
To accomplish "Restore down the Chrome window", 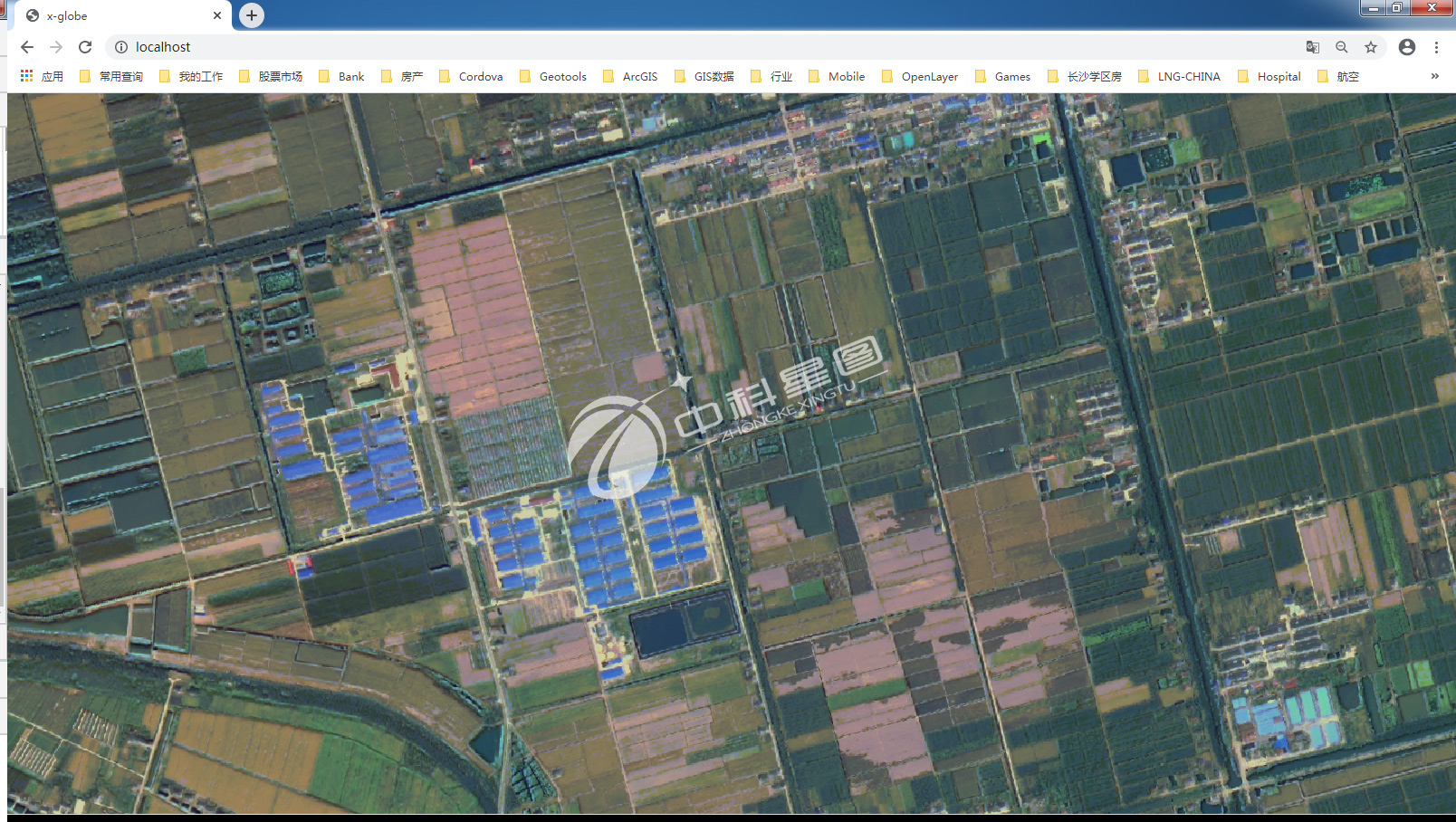I will (x=1397, y=8).
